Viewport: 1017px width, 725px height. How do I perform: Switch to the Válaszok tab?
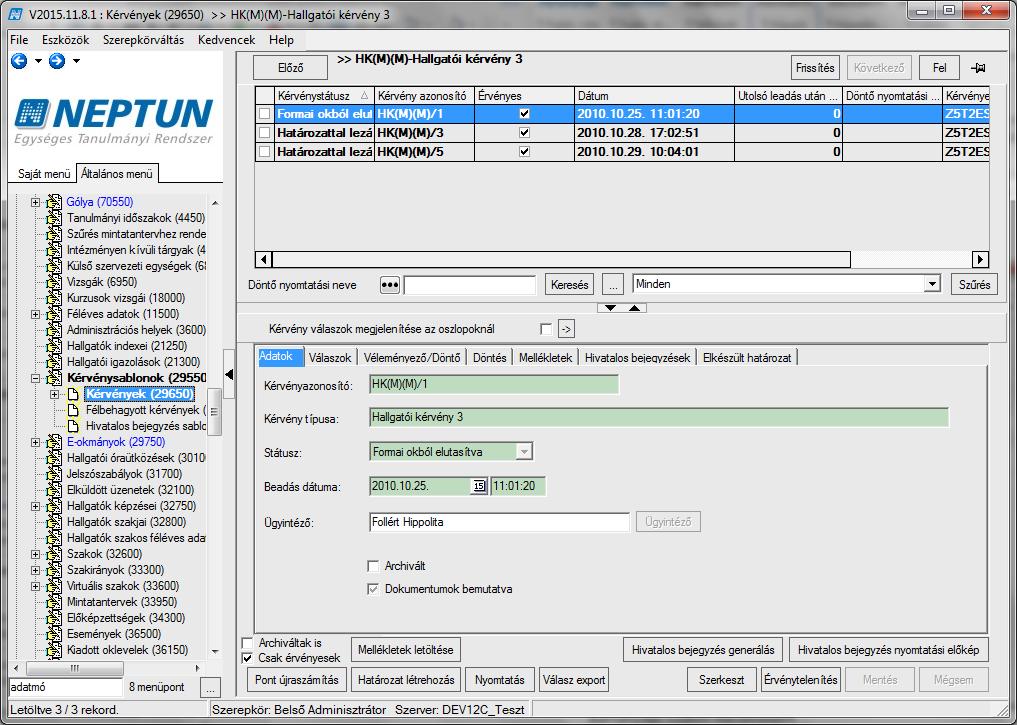(x=329, y=358)
